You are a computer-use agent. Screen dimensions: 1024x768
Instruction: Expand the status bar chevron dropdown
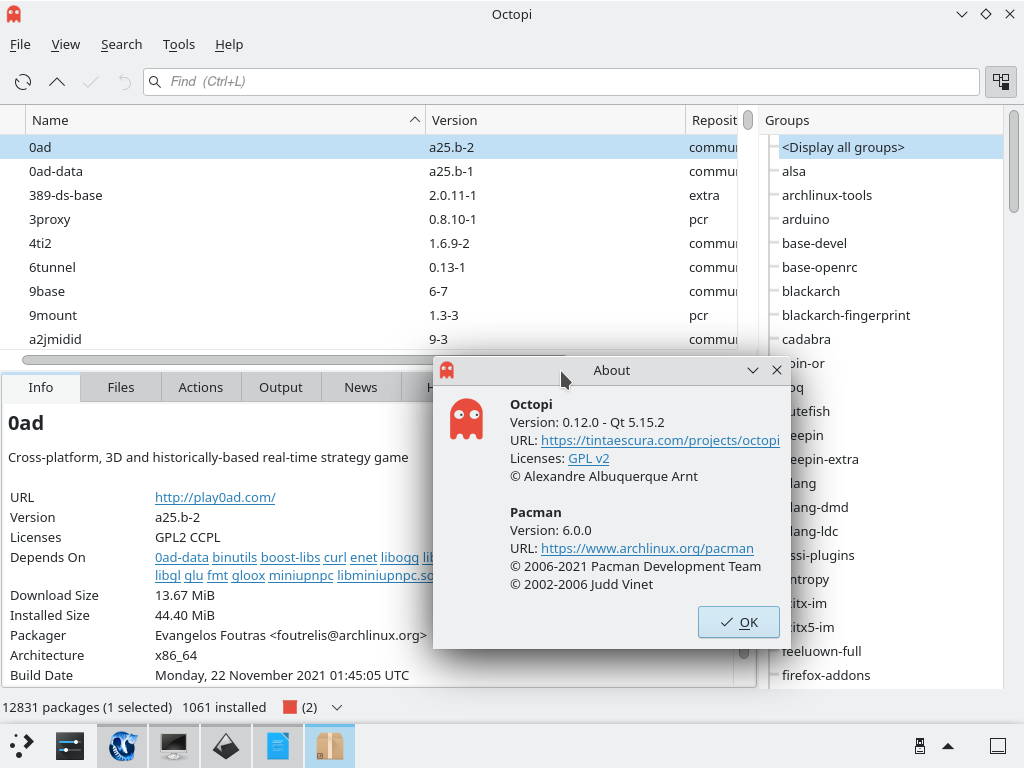click(x=337, y=707)
